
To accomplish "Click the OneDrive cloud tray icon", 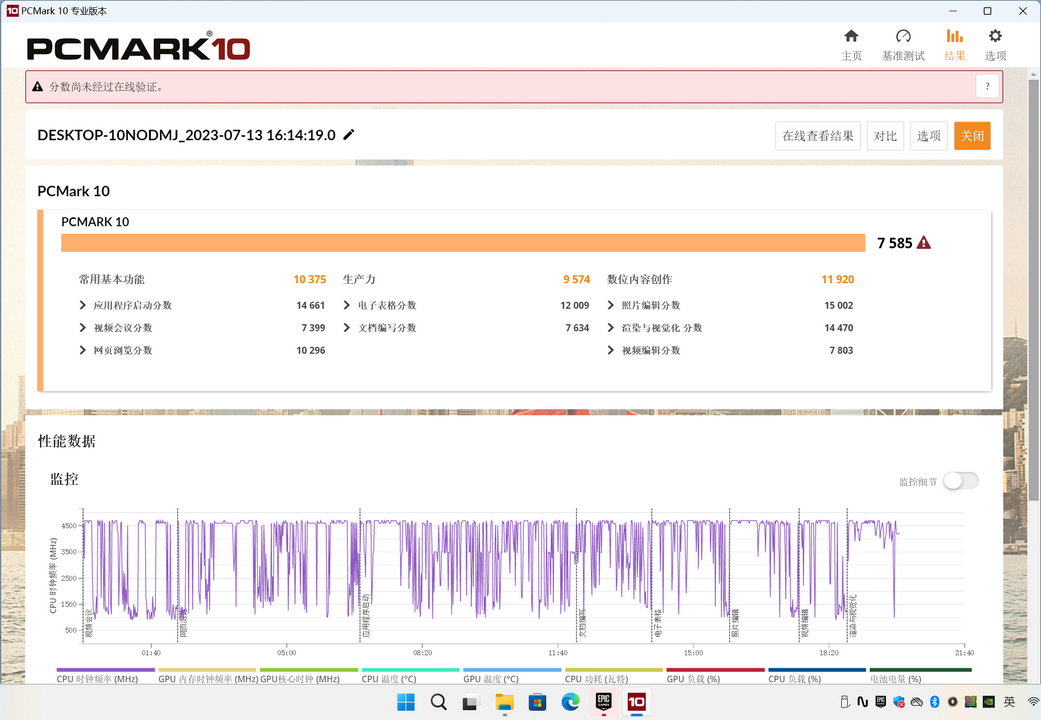I will (917, 701).
